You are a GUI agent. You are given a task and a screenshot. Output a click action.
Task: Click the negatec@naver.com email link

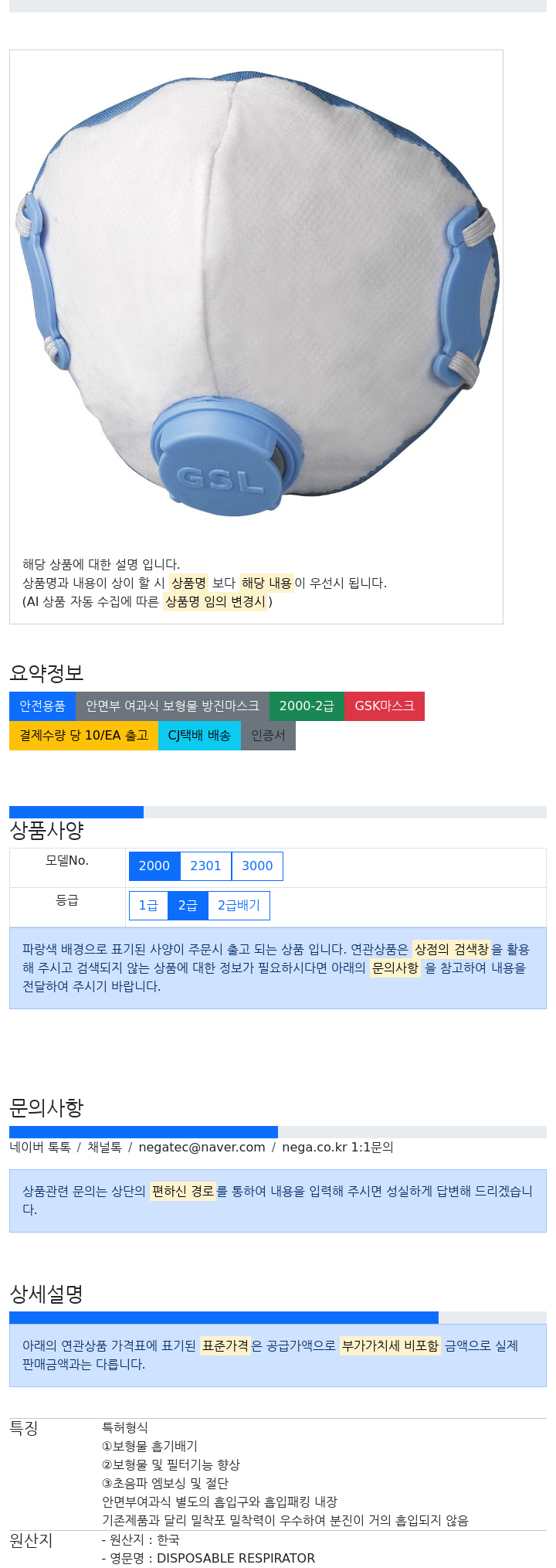click(202, 1147)
